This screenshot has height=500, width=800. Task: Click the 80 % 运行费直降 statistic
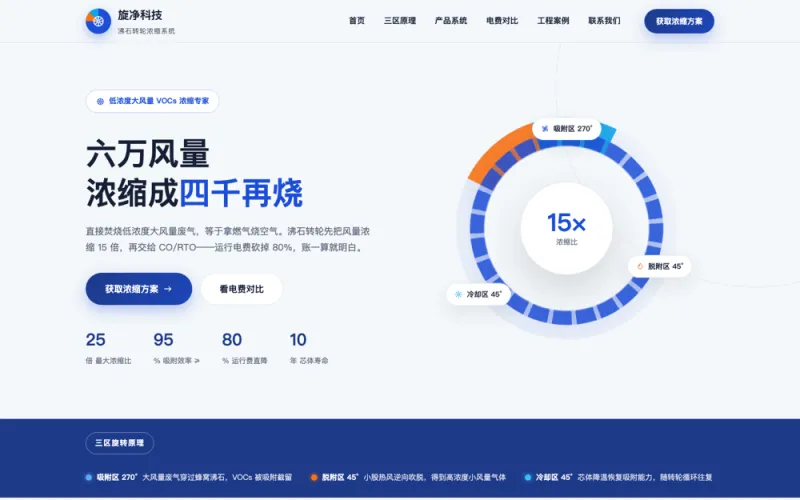[244, 348]
